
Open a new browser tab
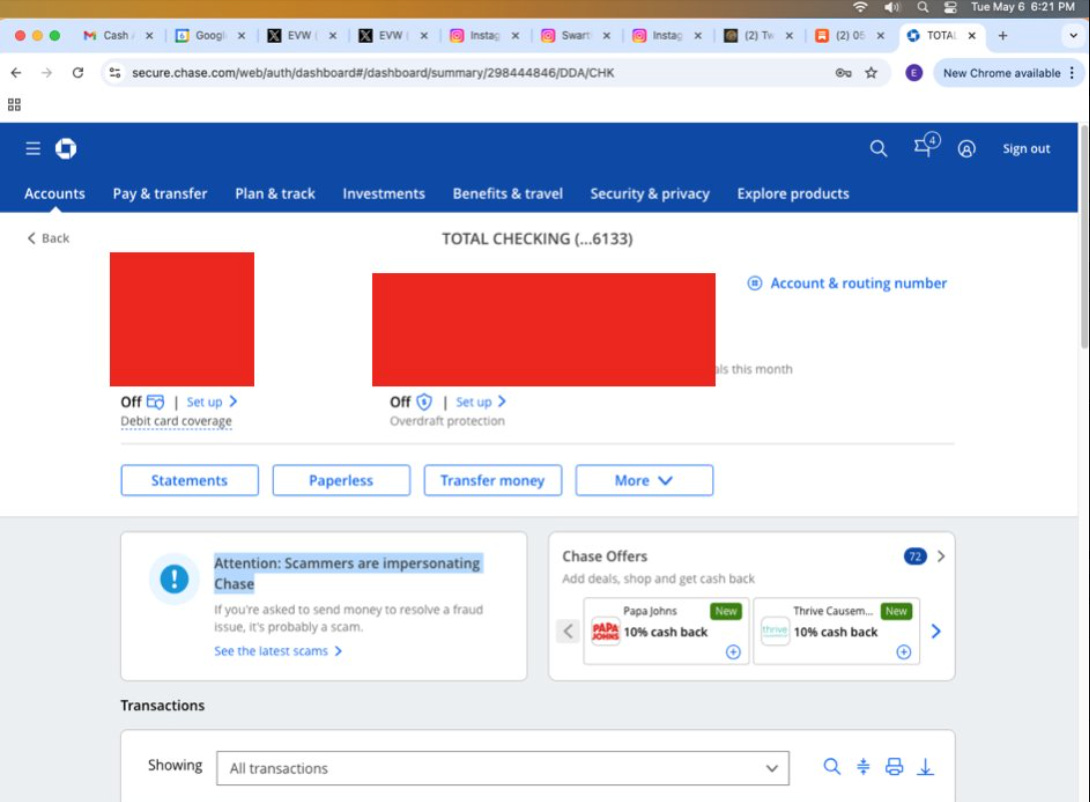tap(1002, 35)
